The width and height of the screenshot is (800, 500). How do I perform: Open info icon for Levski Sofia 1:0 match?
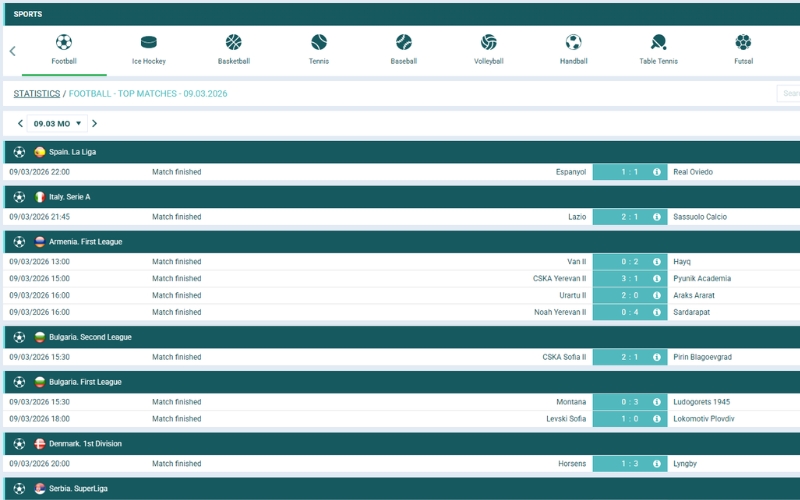click(657, 419)
